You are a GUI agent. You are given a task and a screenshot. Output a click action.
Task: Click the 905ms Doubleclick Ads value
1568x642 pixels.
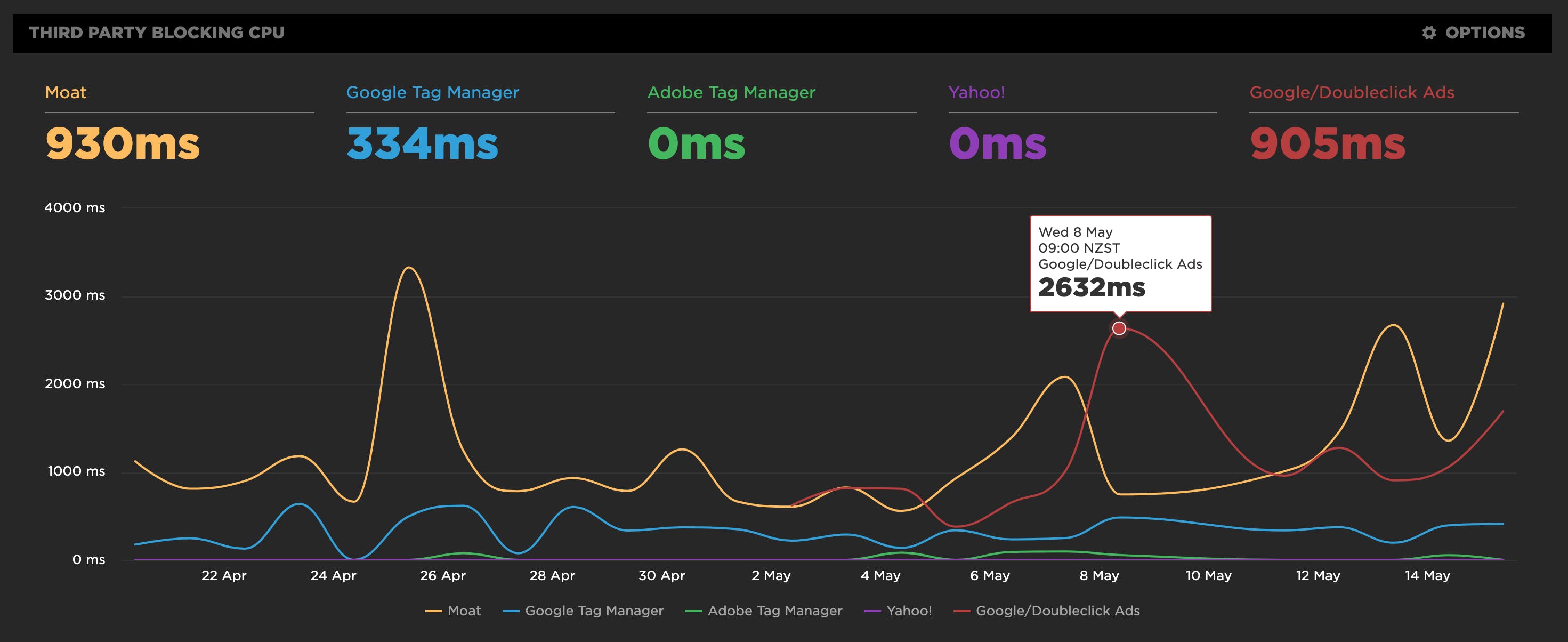click(x=1327, y=145)
